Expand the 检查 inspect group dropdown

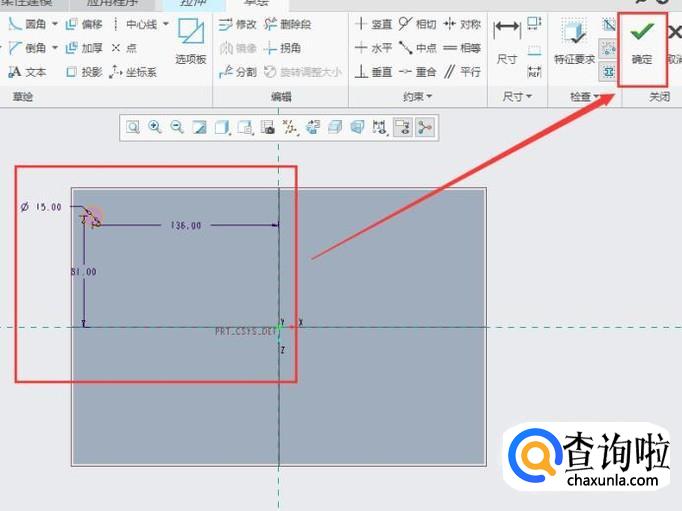pyautogui.click(x=585, y=96)
